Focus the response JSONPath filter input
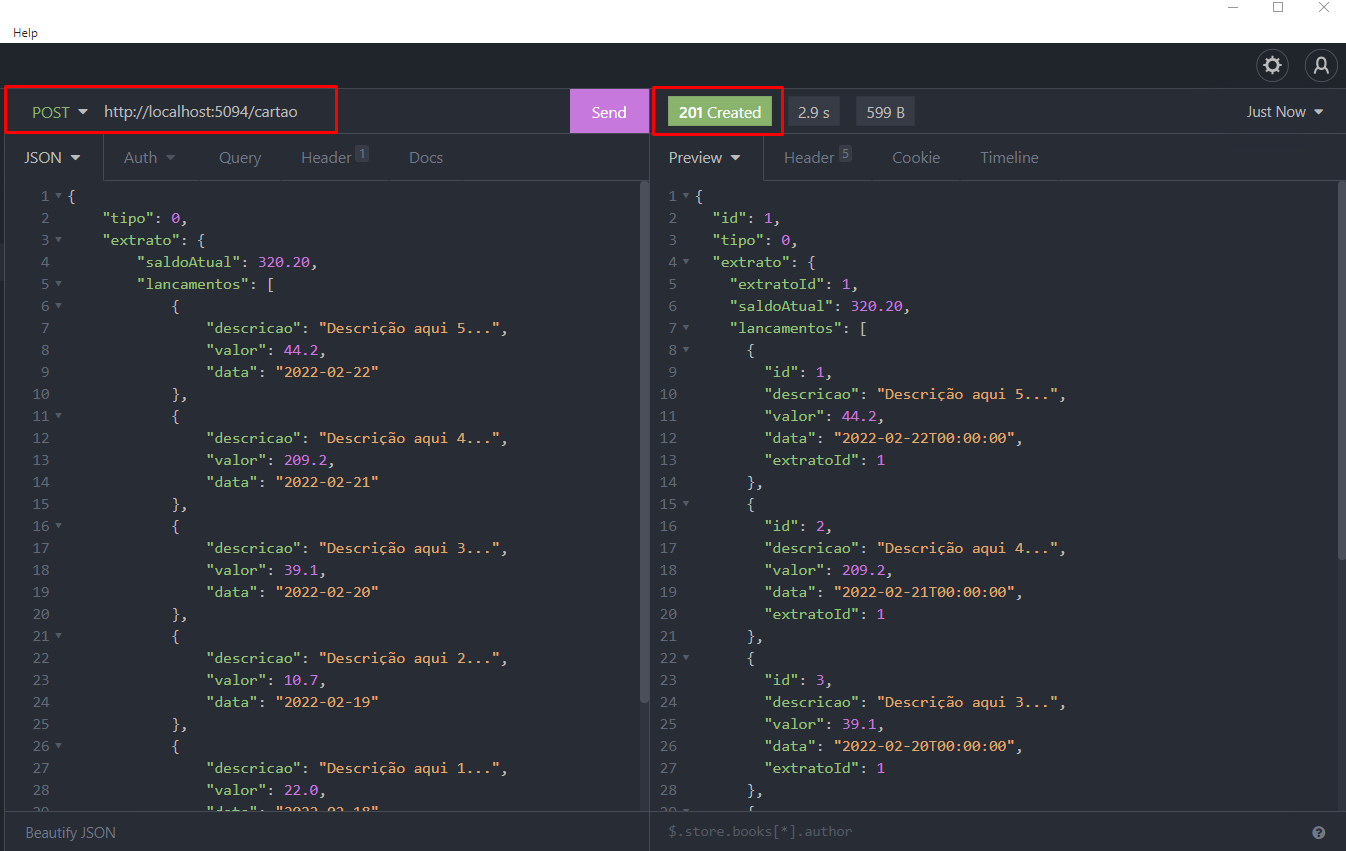The width and height of the screenshot is (1346, 851). tap(980, 832)
